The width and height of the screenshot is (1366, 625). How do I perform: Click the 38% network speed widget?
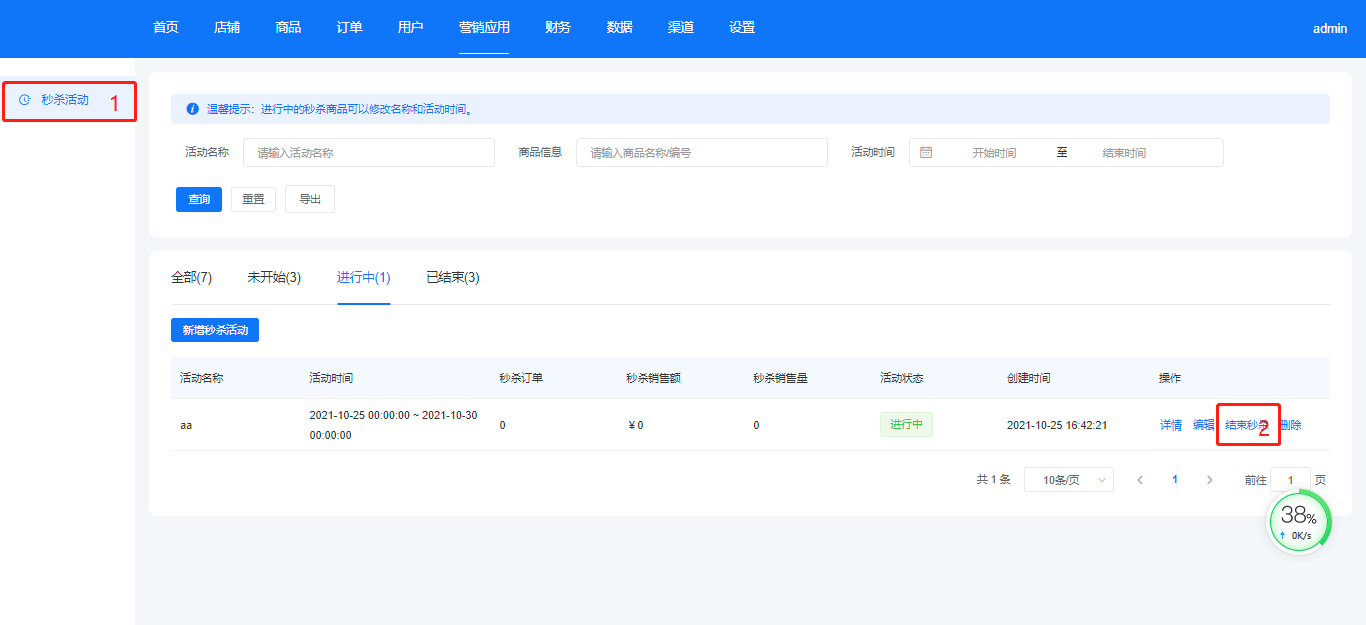[x=1299, y=522]
